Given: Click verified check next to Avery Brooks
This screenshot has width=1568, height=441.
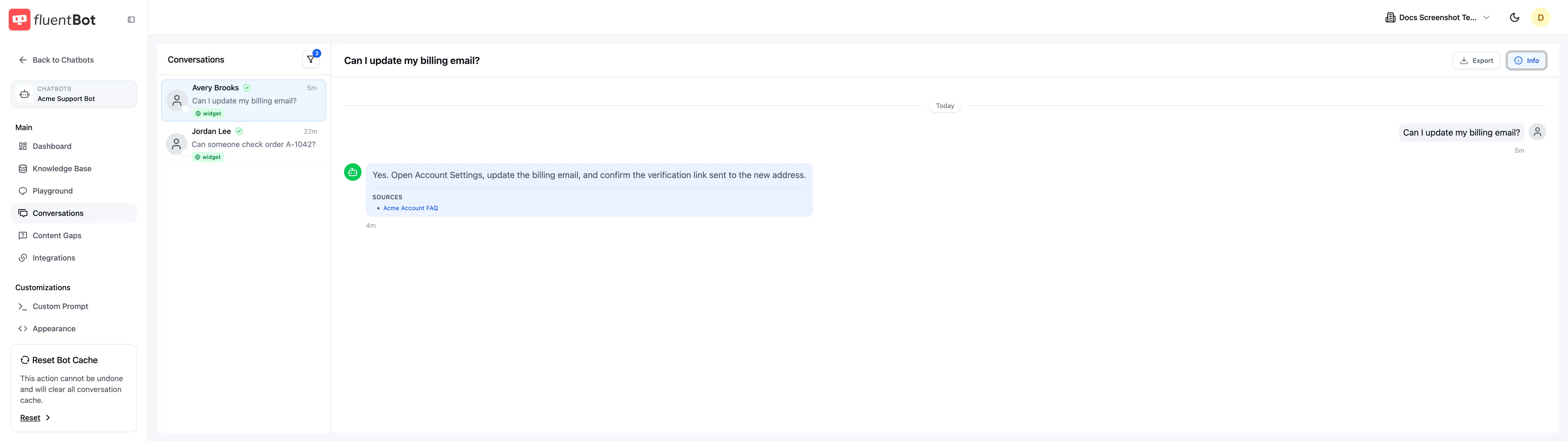Looking at the screenshot, I should [x=247, y=88].
